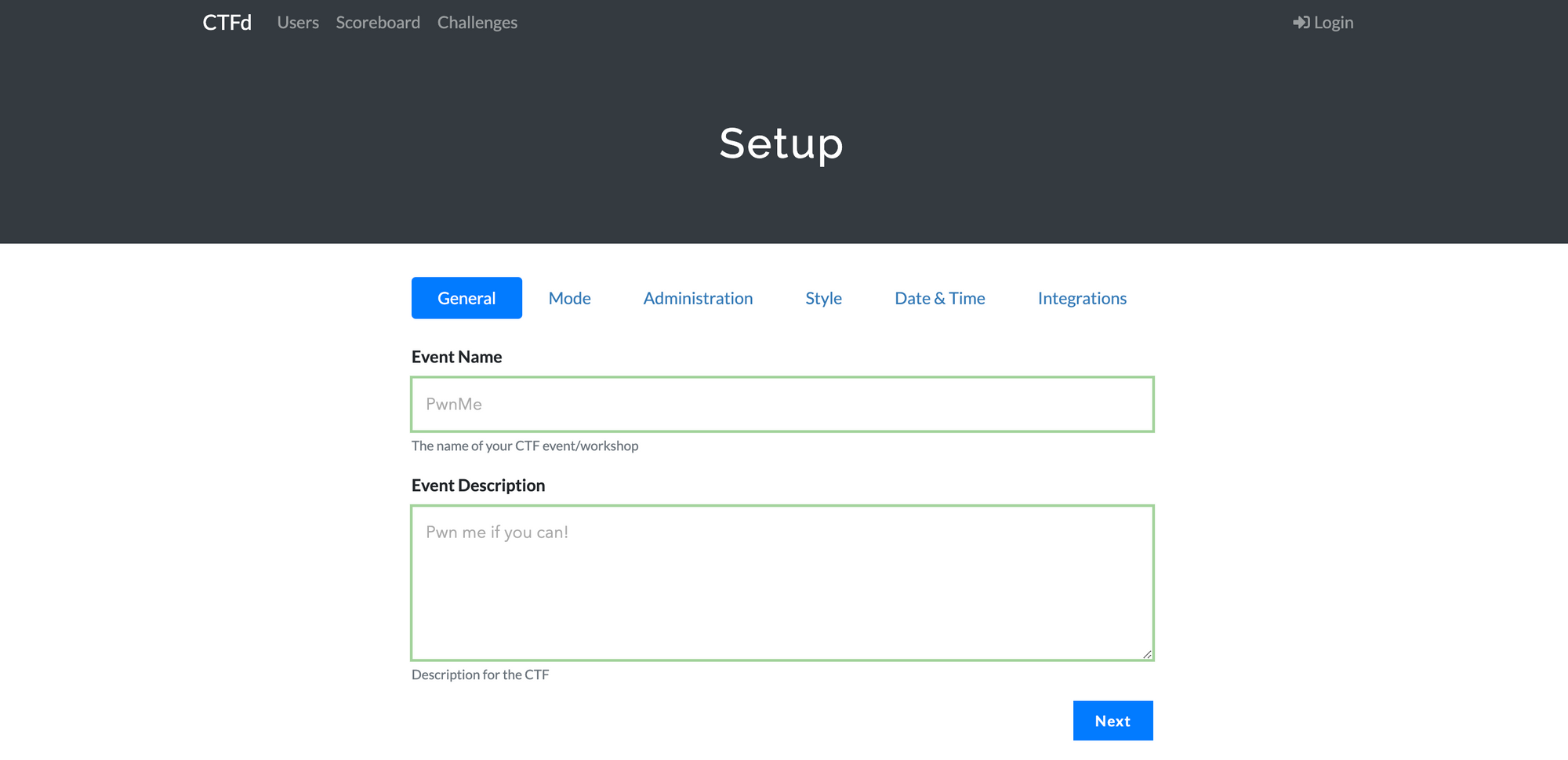1568x760 pixels.
Task: Click the CTF description helper text
Action: (x=481, y=674)
